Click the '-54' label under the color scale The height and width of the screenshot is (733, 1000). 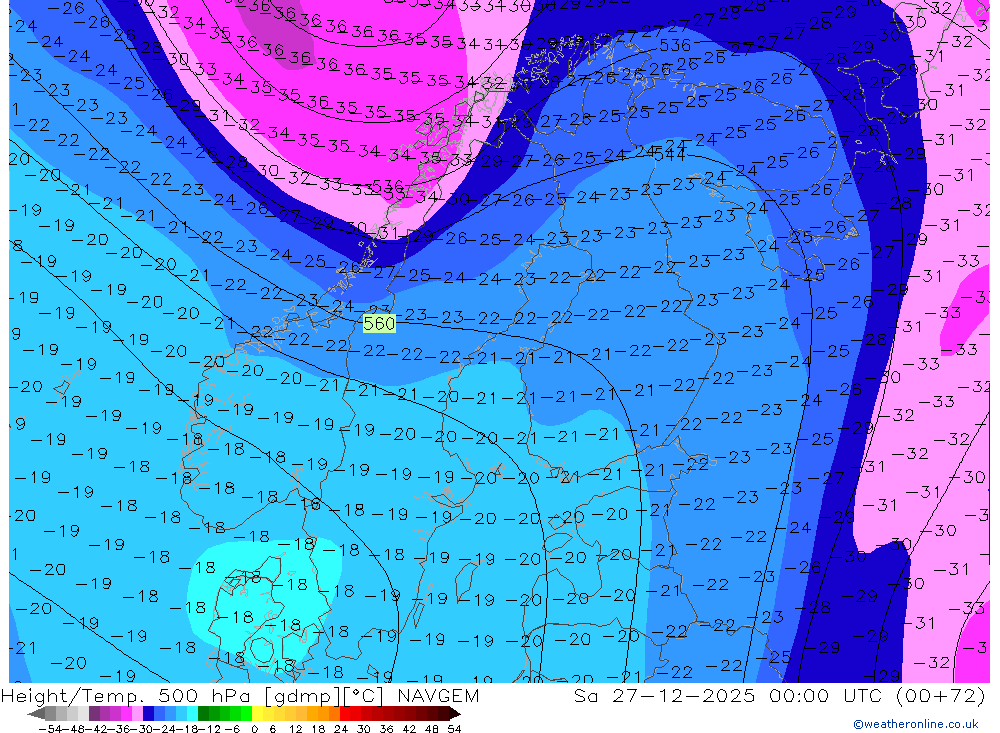pyautogui.click(x=50, y=729)
